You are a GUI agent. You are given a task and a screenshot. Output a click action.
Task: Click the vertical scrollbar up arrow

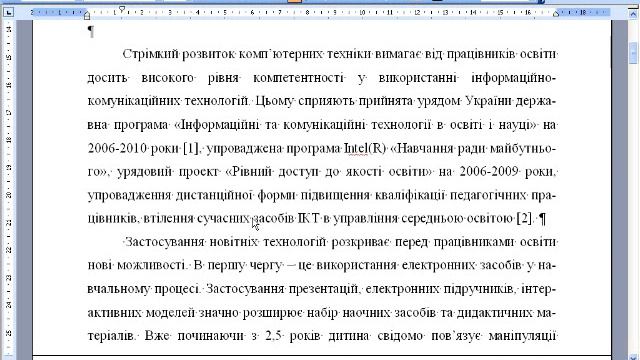[633, 13]
